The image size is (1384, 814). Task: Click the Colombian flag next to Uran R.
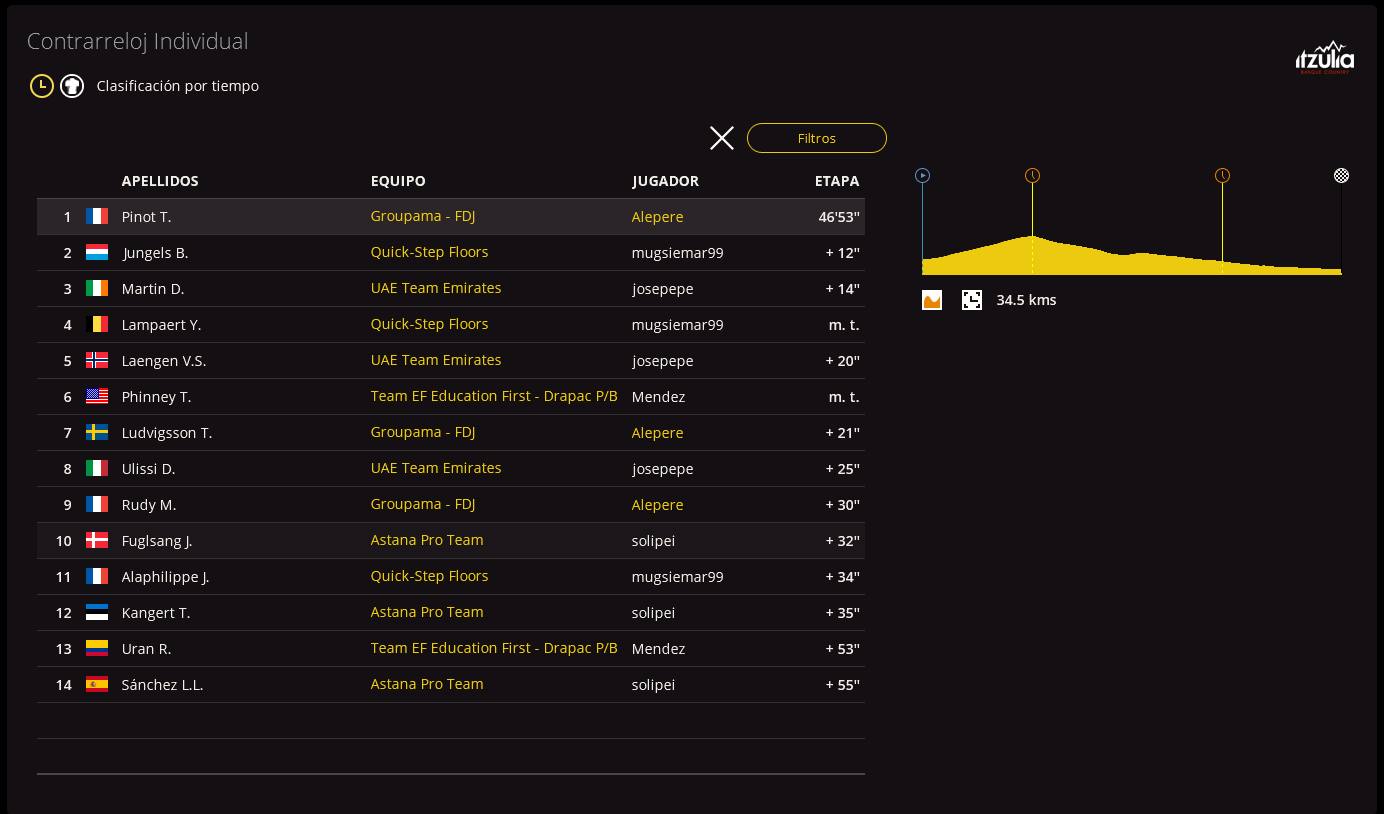coord(97,648)
